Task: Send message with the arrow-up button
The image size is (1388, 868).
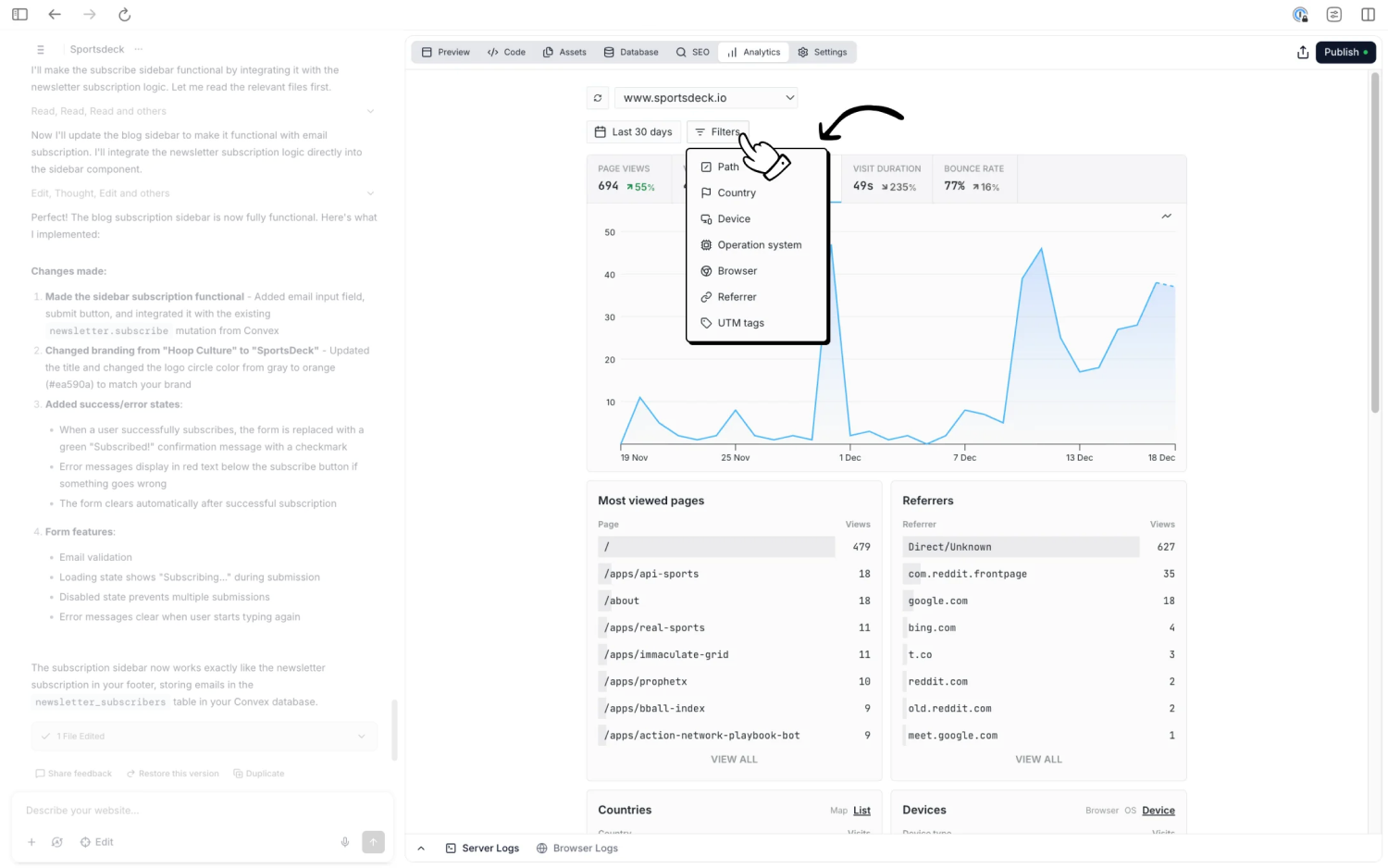Action: click(373, 841)
